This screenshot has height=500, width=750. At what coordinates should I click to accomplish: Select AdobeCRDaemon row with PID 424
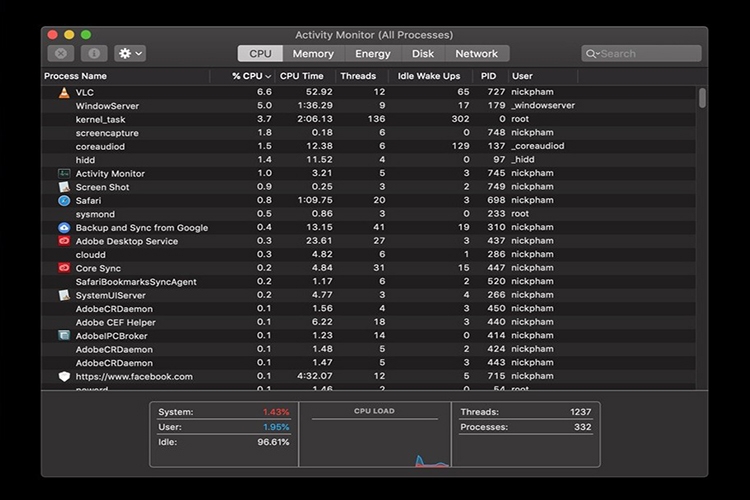point(369,349)
